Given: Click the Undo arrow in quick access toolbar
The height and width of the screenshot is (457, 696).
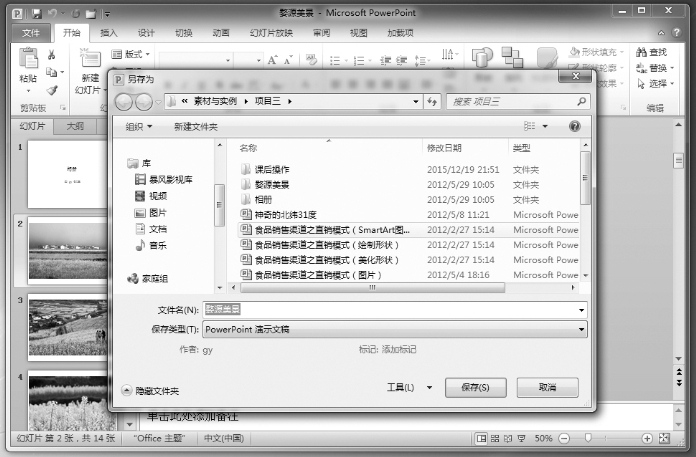Looking at the screenshot, I should (52, 14).
